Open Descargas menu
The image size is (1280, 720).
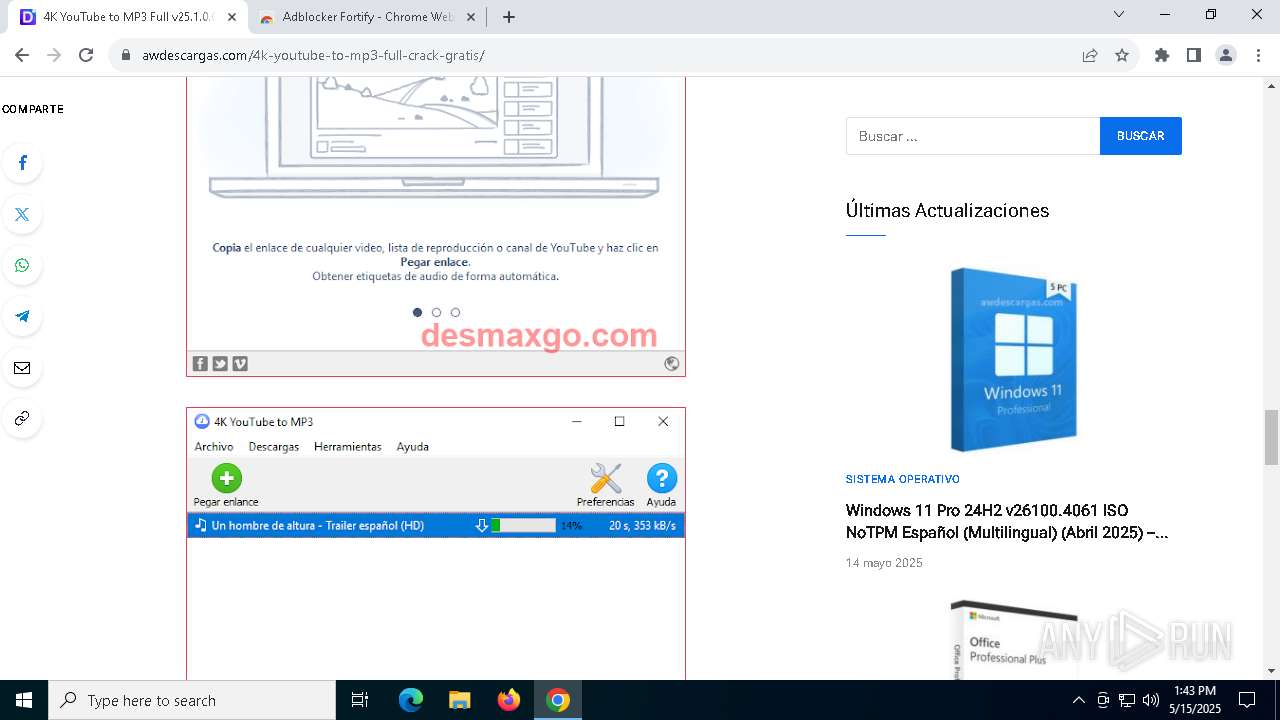(x=274, y=447)
